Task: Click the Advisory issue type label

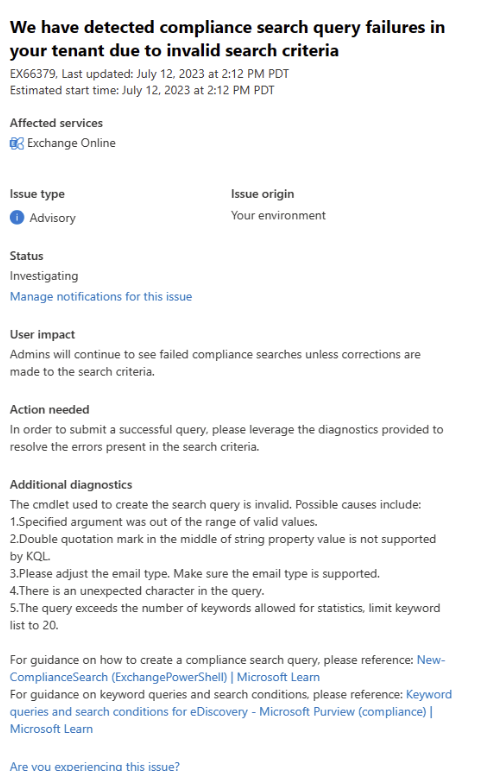Action: point(53,218)
